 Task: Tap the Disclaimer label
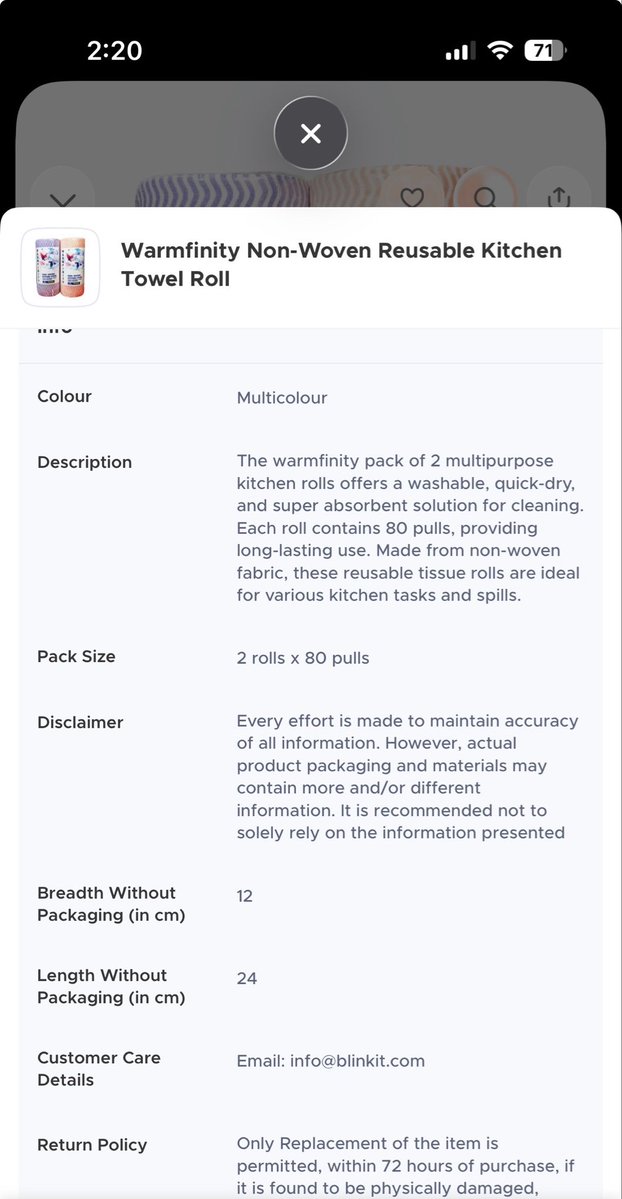80,722
